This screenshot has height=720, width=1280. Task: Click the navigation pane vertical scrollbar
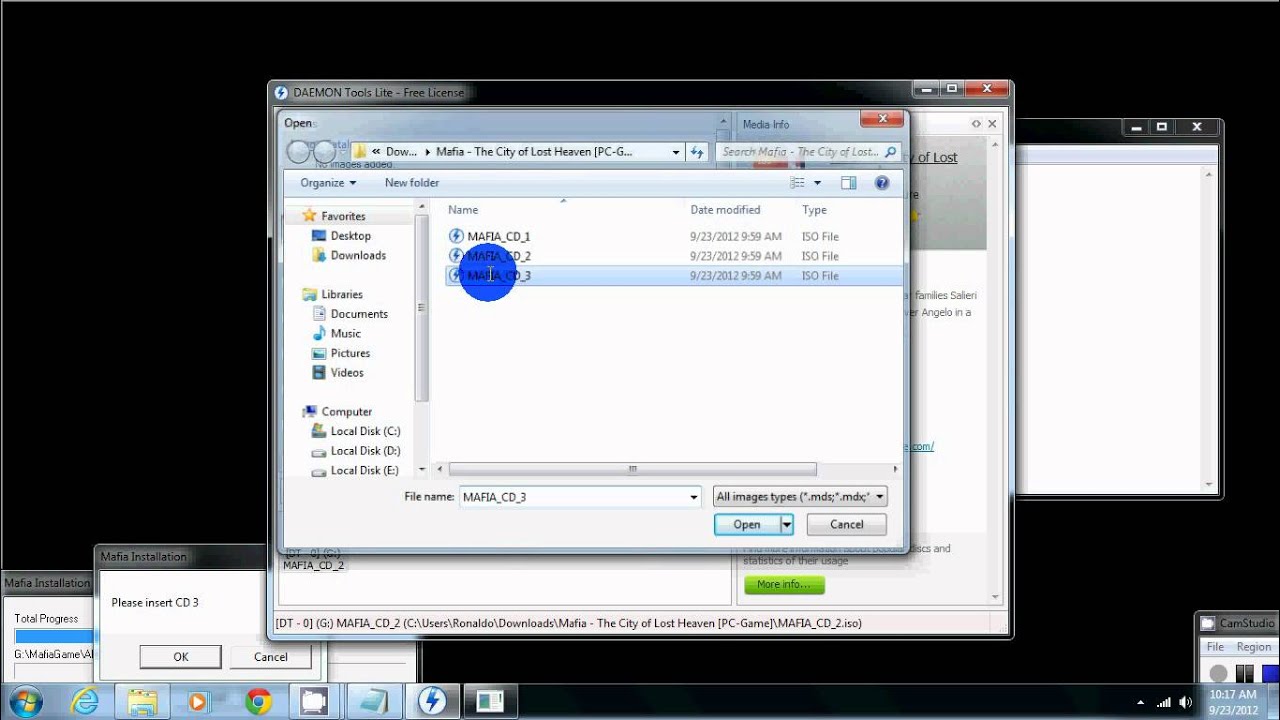pyautogui.click(x=421, y=308)
